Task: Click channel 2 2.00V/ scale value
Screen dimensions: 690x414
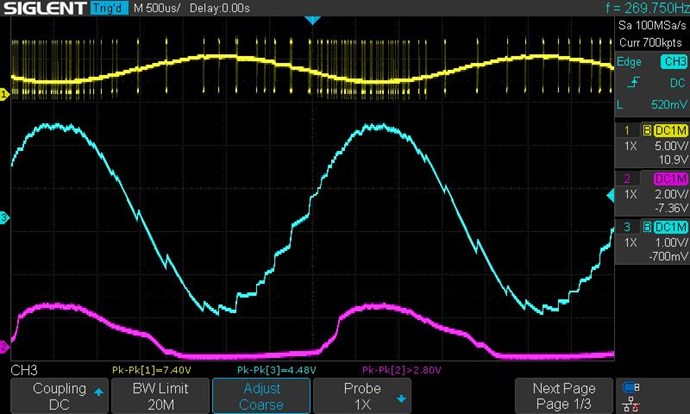Action: (x=671, y=194)
